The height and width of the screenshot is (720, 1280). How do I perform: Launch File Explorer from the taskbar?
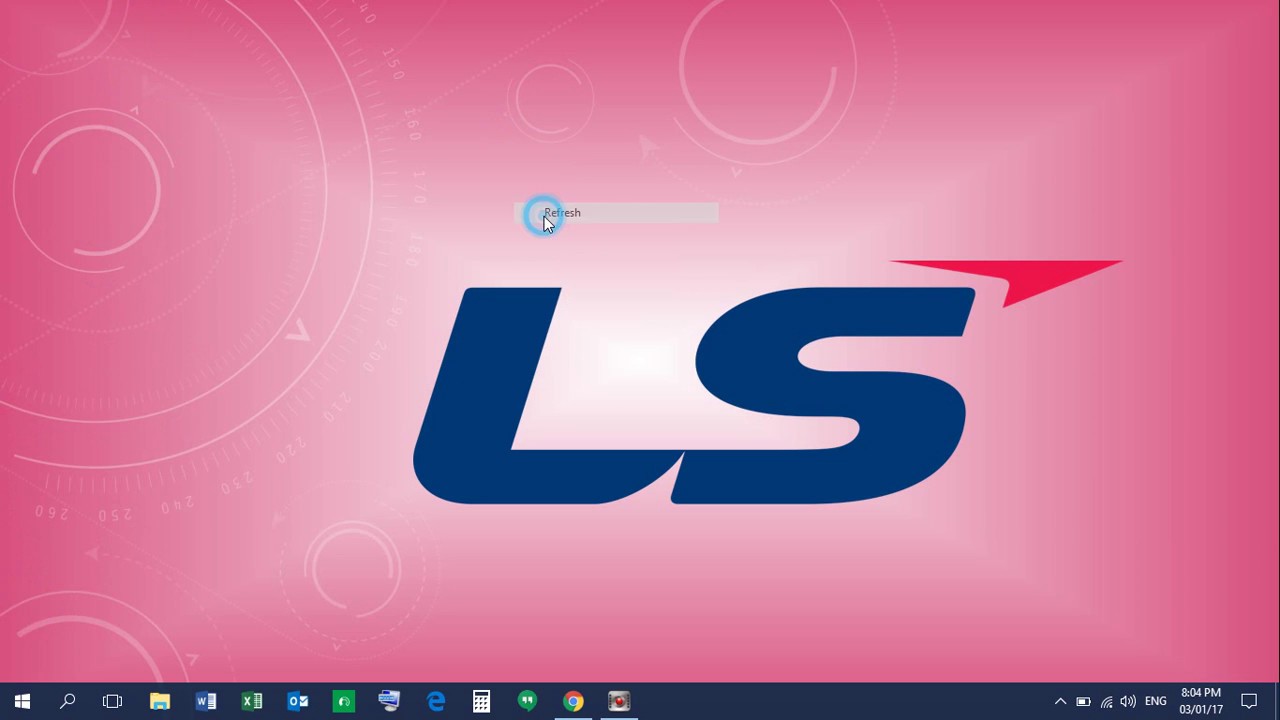click(x=160, y=701)
